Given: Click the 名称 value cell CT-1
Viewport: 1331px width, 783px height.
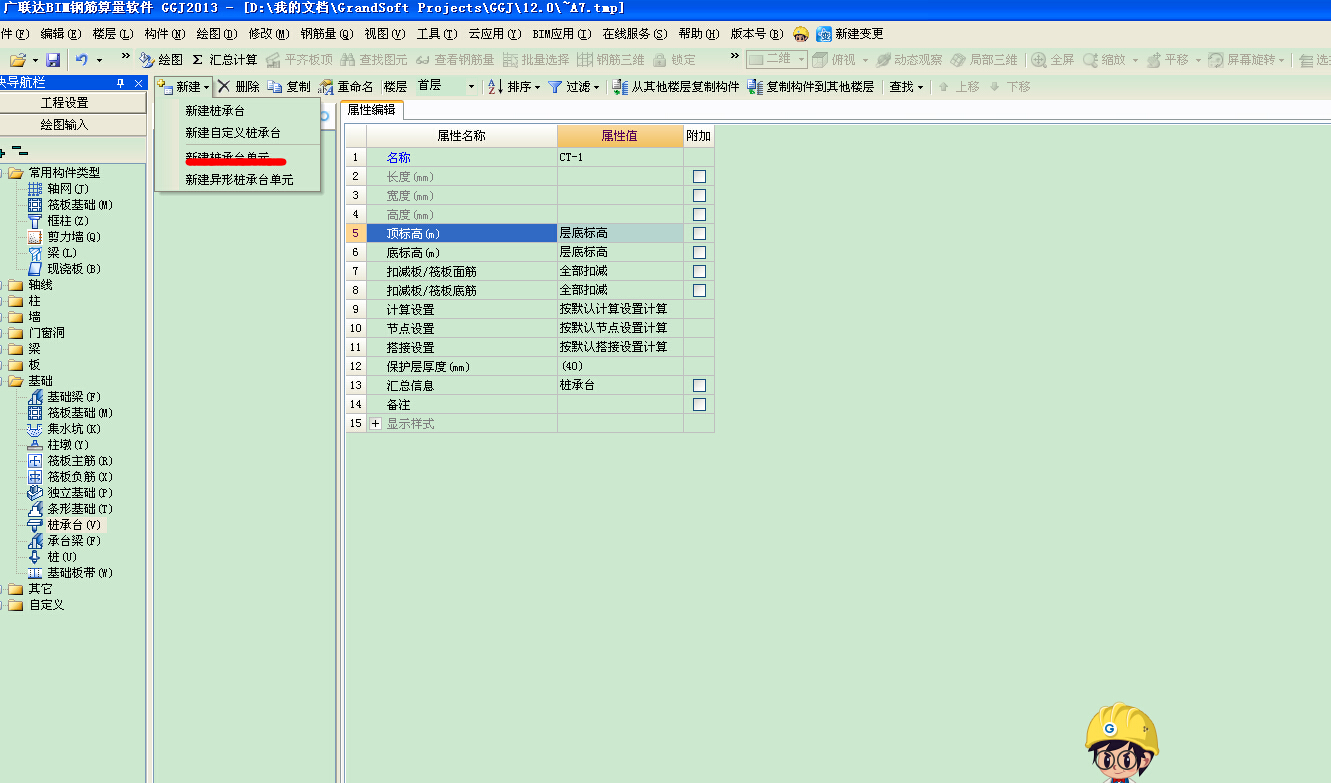Looking at the screenshot, I should pyautogui.click(x=620, y=157).
